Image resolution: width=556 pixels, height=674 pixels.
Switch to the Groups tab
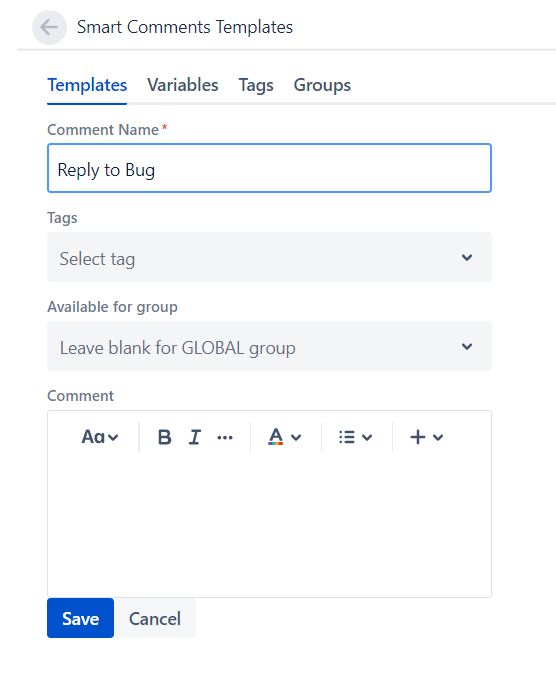point(322,85)
